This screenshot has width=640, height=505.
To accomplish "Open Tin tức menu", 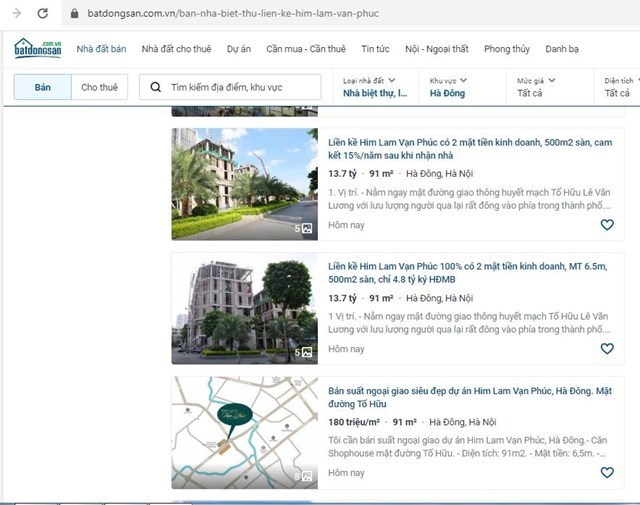I will click(x=375, y=49).
